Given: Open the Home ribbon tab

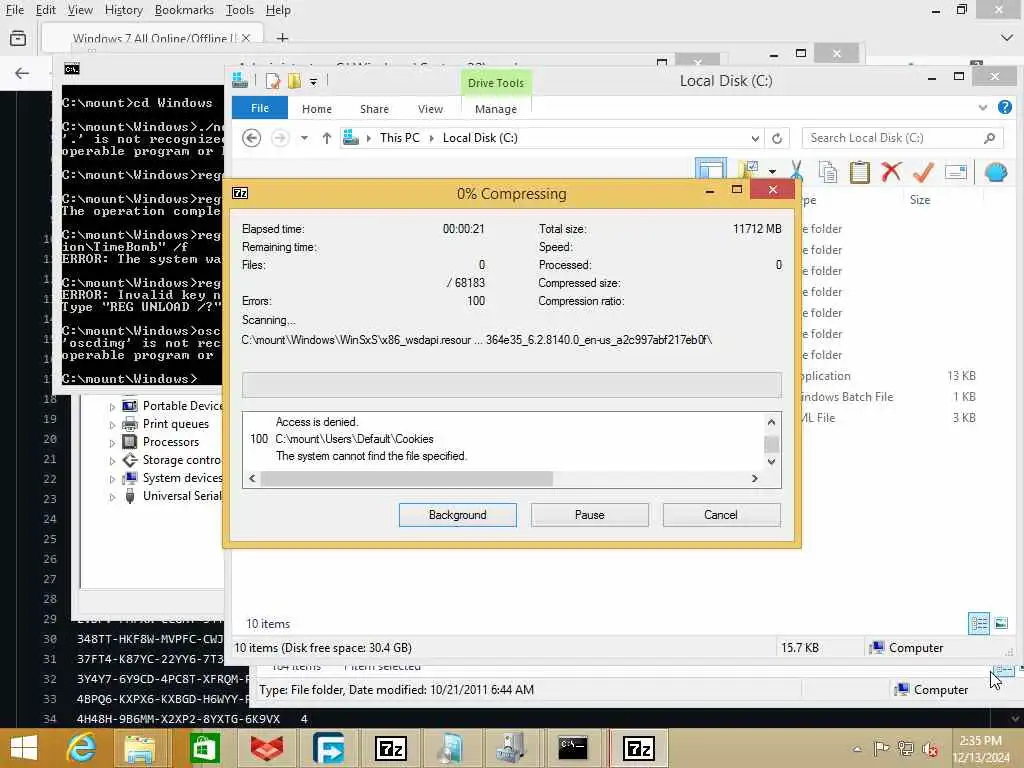Looking at the screenshot, I should pos(317,108).
